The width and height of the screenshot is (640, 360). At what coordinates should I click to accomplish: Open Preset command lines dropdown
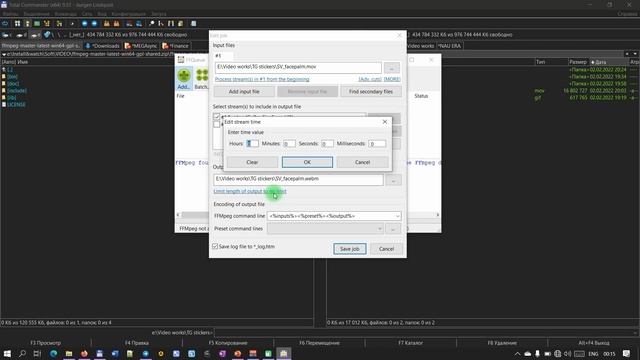point(380,229)
